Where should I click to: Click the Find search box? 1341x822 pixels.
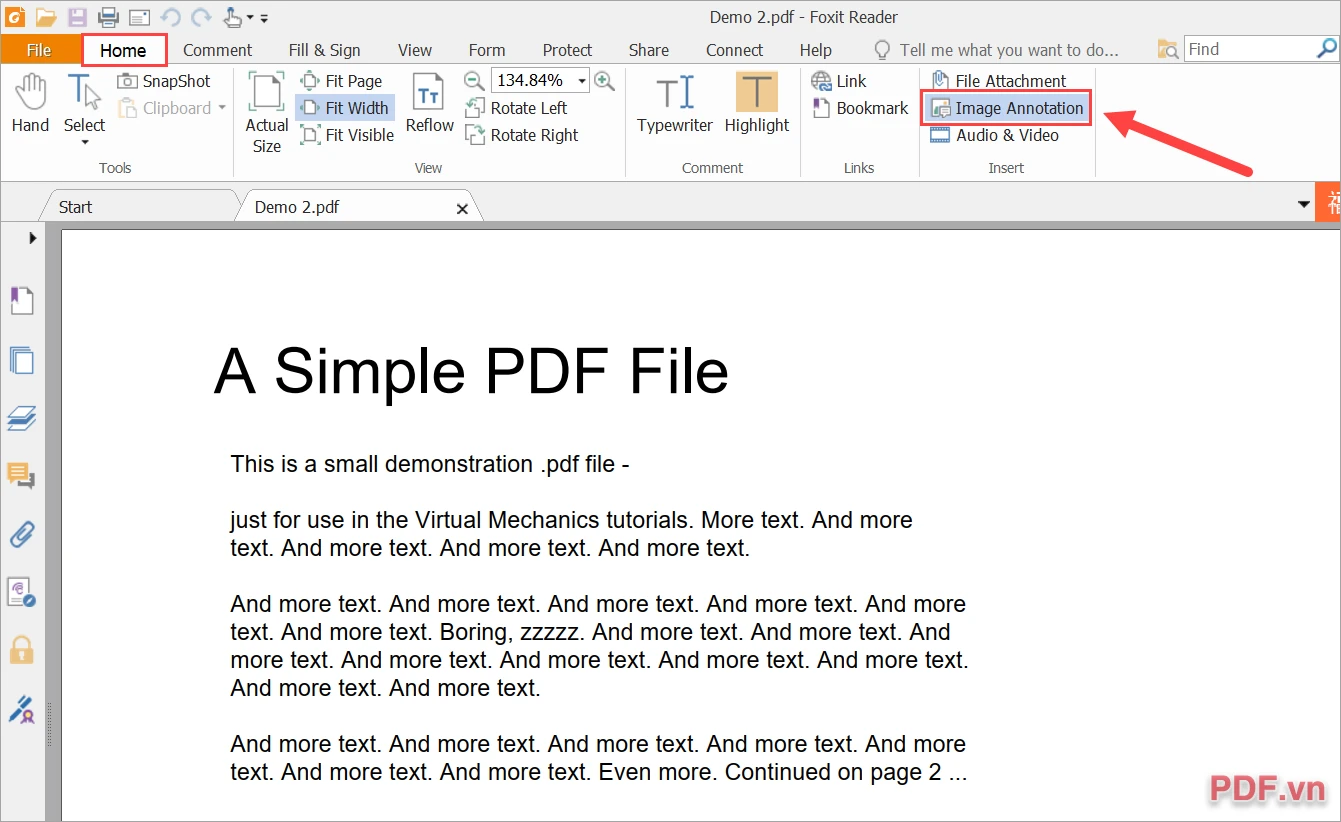[1250, 49]
